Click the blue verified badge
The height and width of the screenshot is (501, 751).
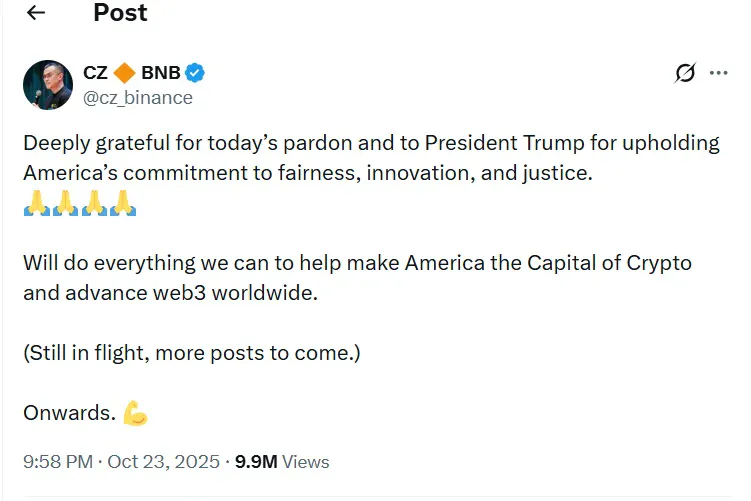click(x=196, y=73)
